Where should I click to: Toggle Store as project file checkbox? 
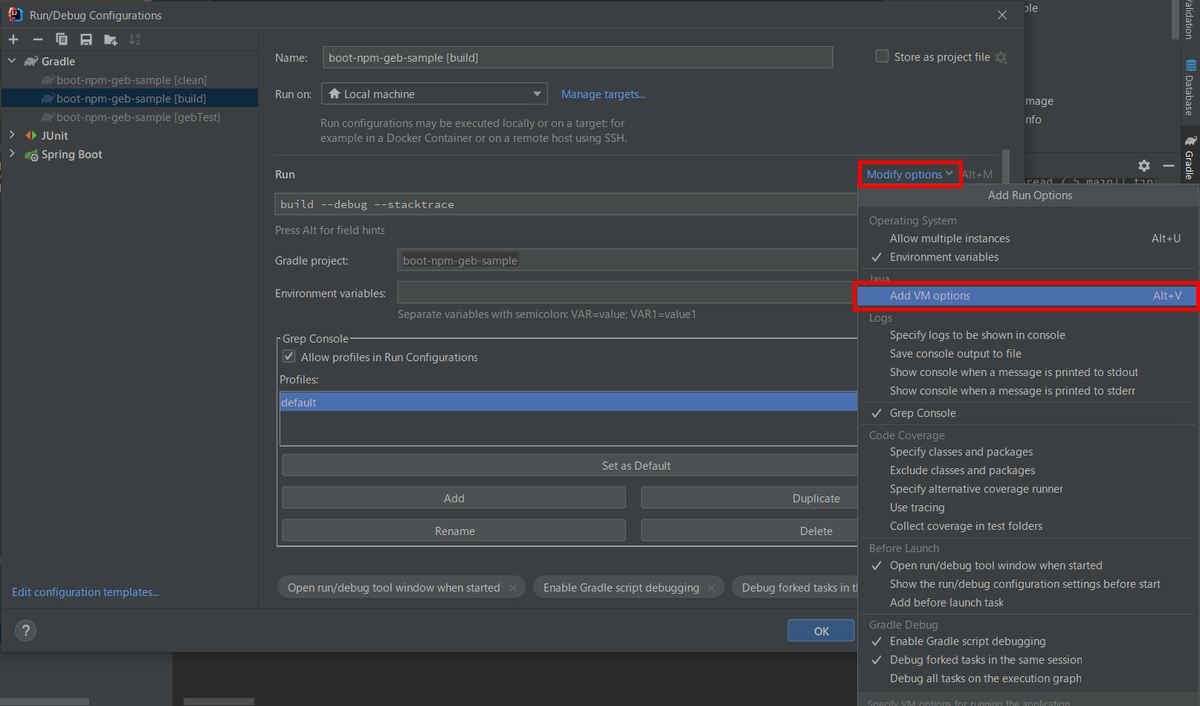[x=881, y=57]
